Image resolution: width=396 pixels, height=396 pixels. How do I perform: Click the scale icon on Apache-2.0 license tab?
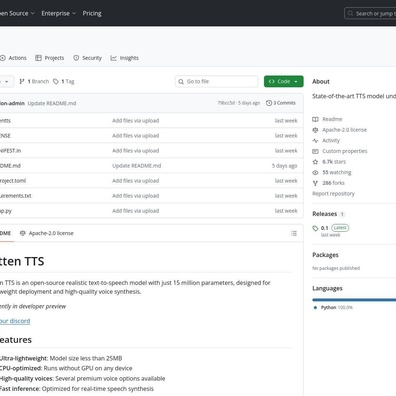click(x=23, y=233)
